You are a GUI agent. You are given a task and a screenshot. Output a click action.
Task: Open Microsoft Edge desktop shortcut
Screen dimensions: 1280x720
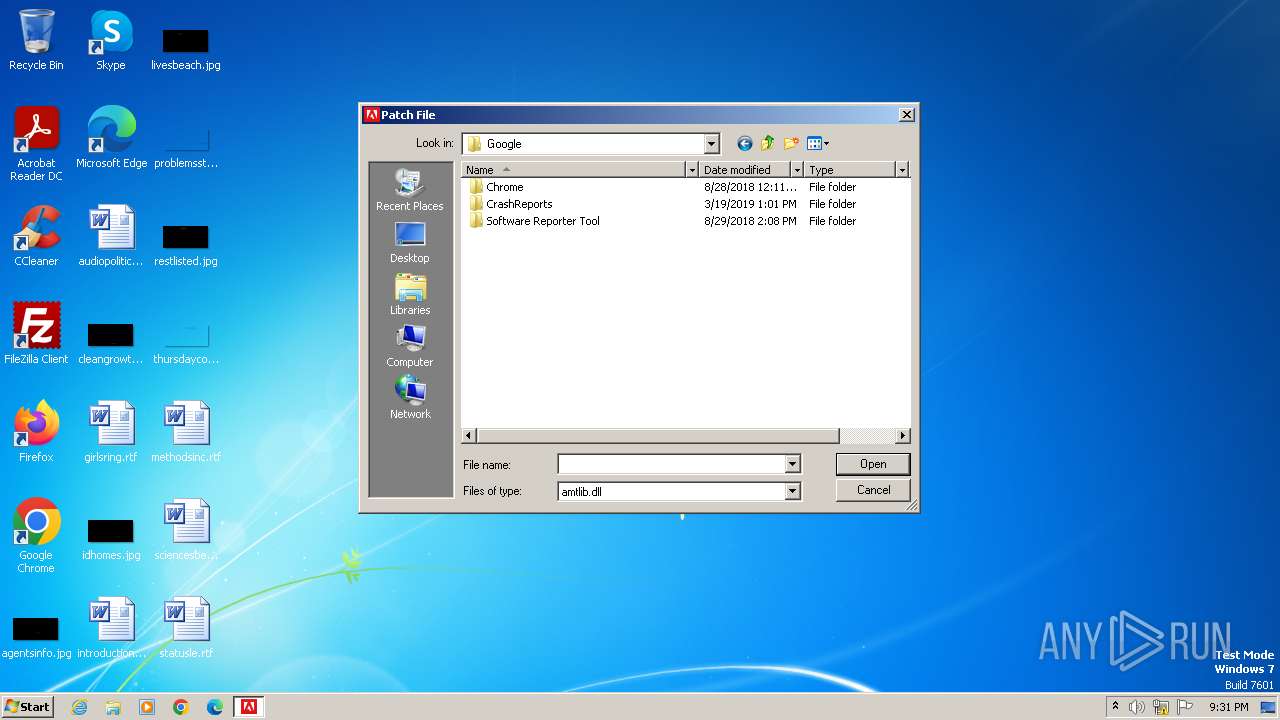[111, 138]
